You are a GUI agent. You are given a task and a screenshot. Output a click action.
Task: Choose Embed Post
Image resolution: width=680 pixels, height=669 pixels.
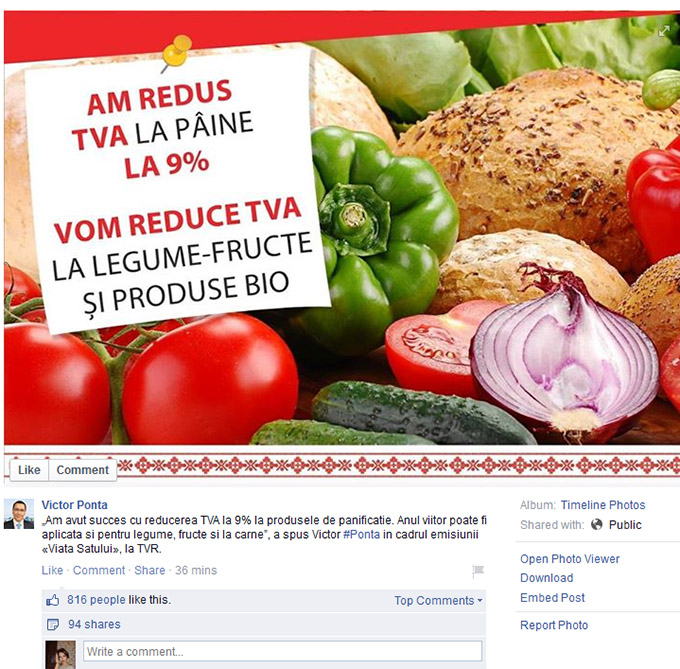pyautogui.click(x=552, y=597)
